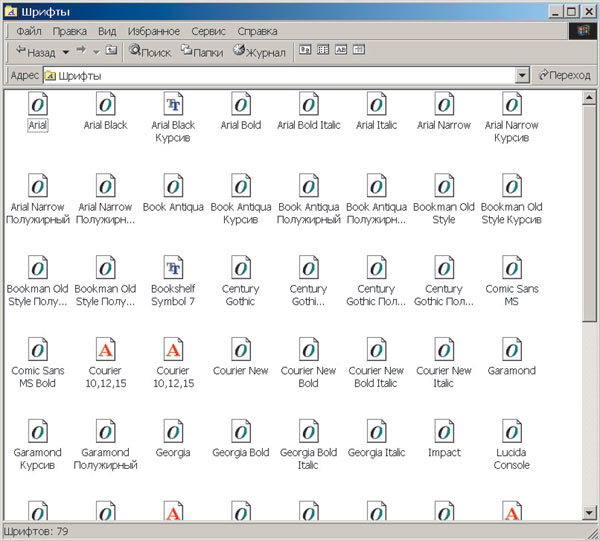
Task: Open the Справка menu
Action: 257,31
